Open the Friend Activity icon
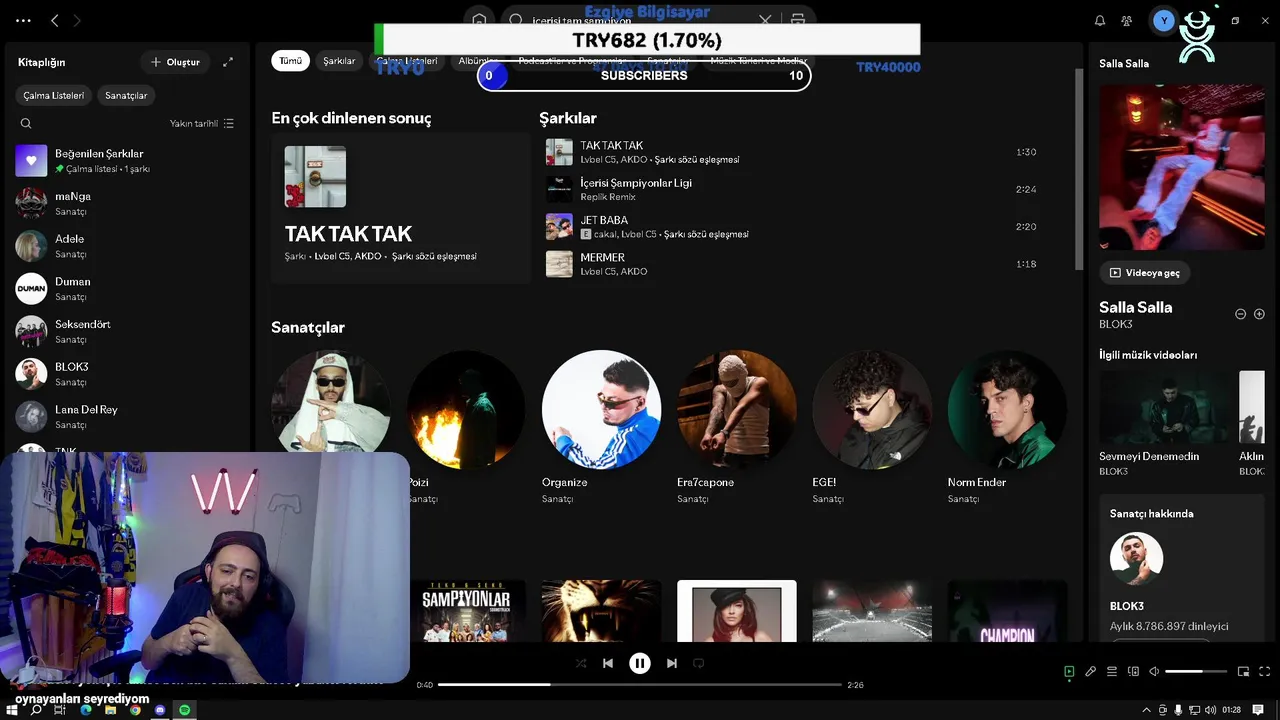The image size is (1280, 720). (x=1127, y=20)
